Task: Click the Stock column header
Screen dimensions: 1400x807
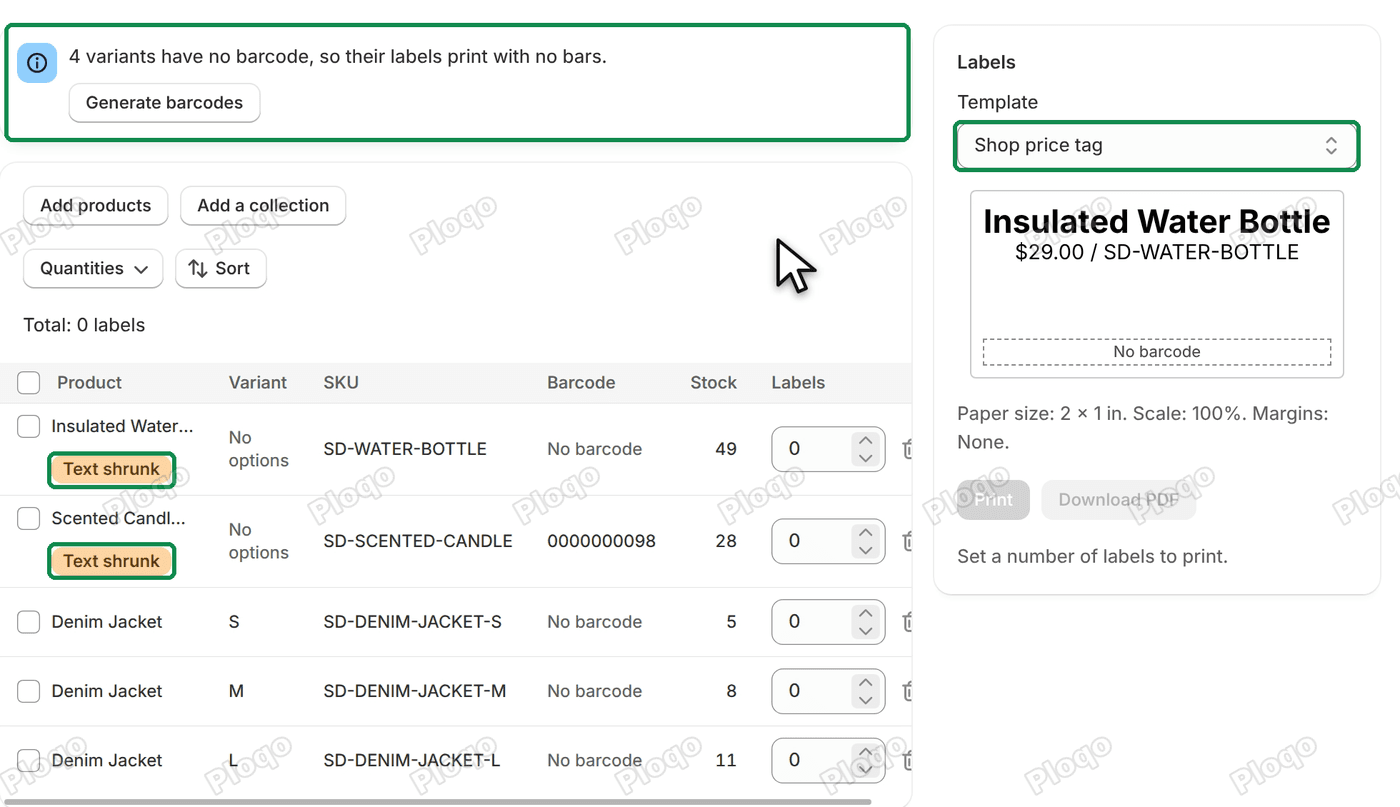Action: pyautogui.click(x=713, y=383)
